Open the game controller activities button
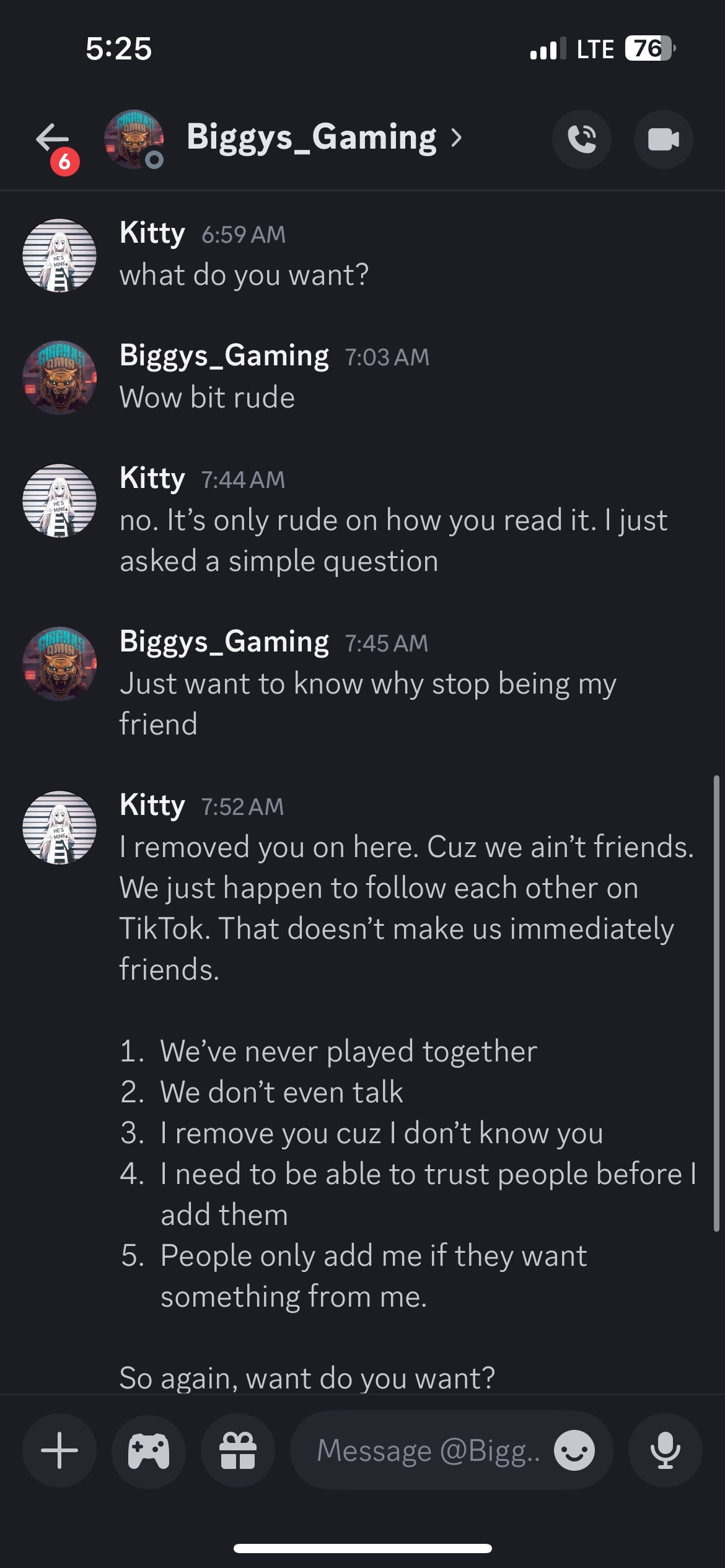 tap(149, 1450)
